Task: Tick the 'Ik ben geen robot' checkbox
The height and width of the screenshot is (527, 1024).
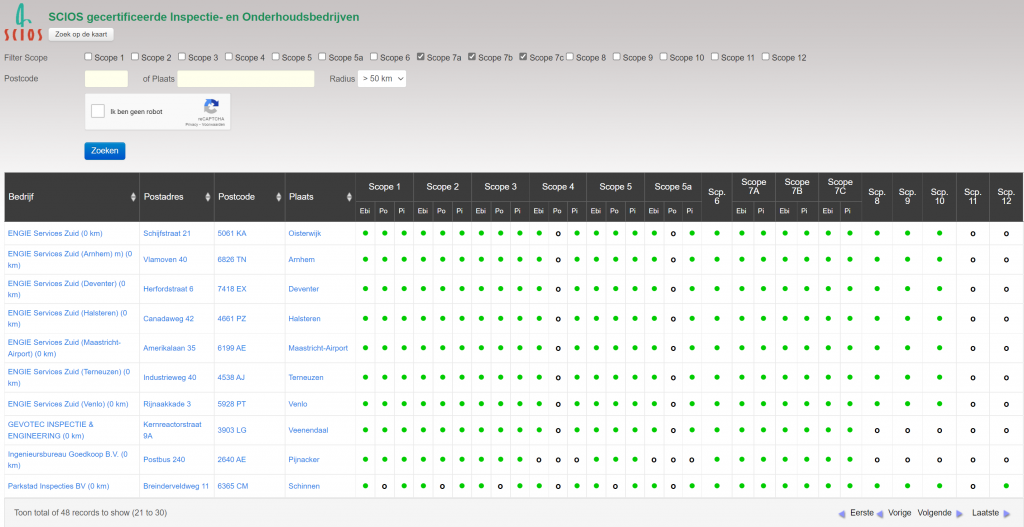Action: tap(98, 112)
